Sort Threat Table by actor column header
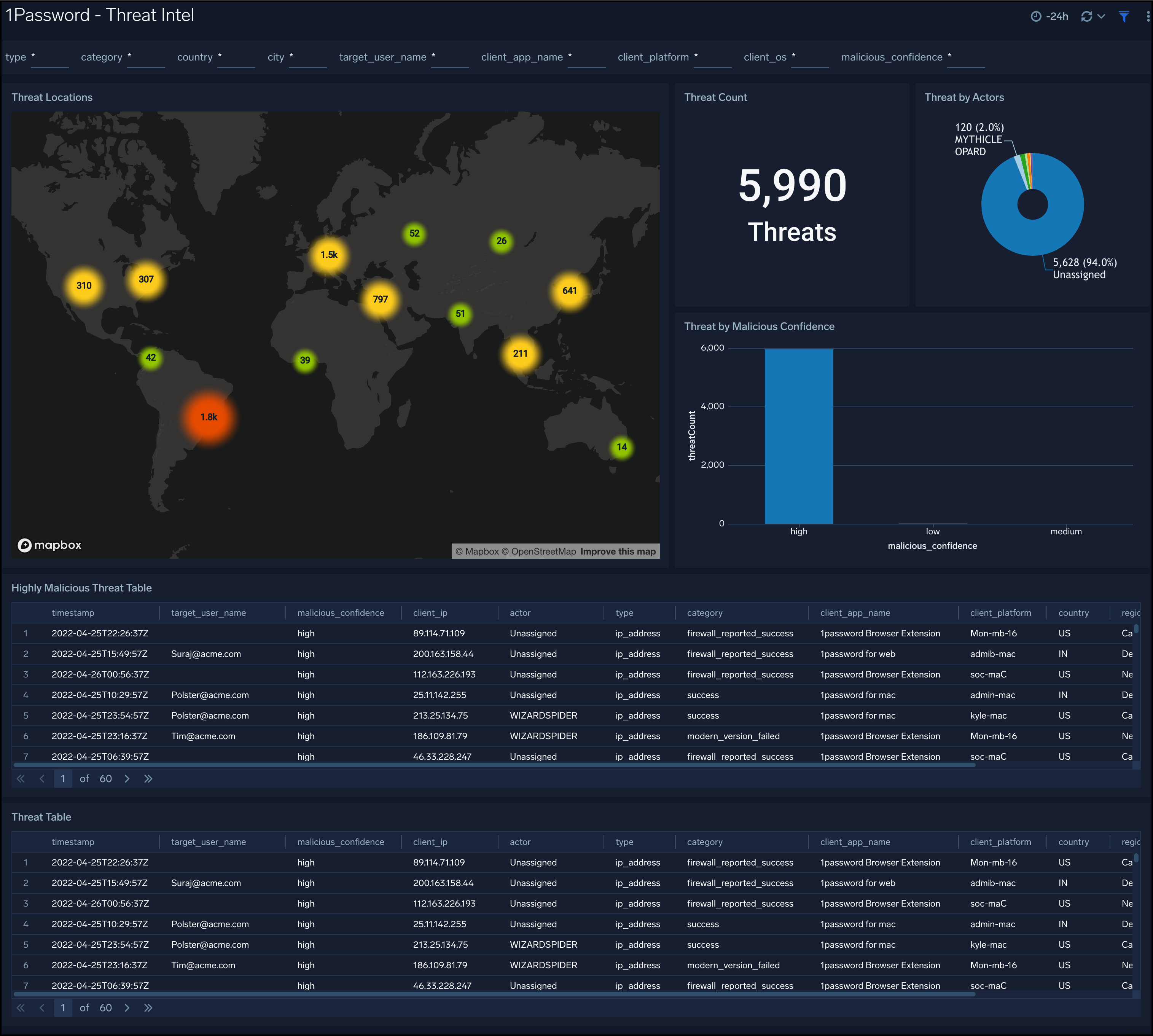1153x1036 pixels. click(x=520, y=842)
